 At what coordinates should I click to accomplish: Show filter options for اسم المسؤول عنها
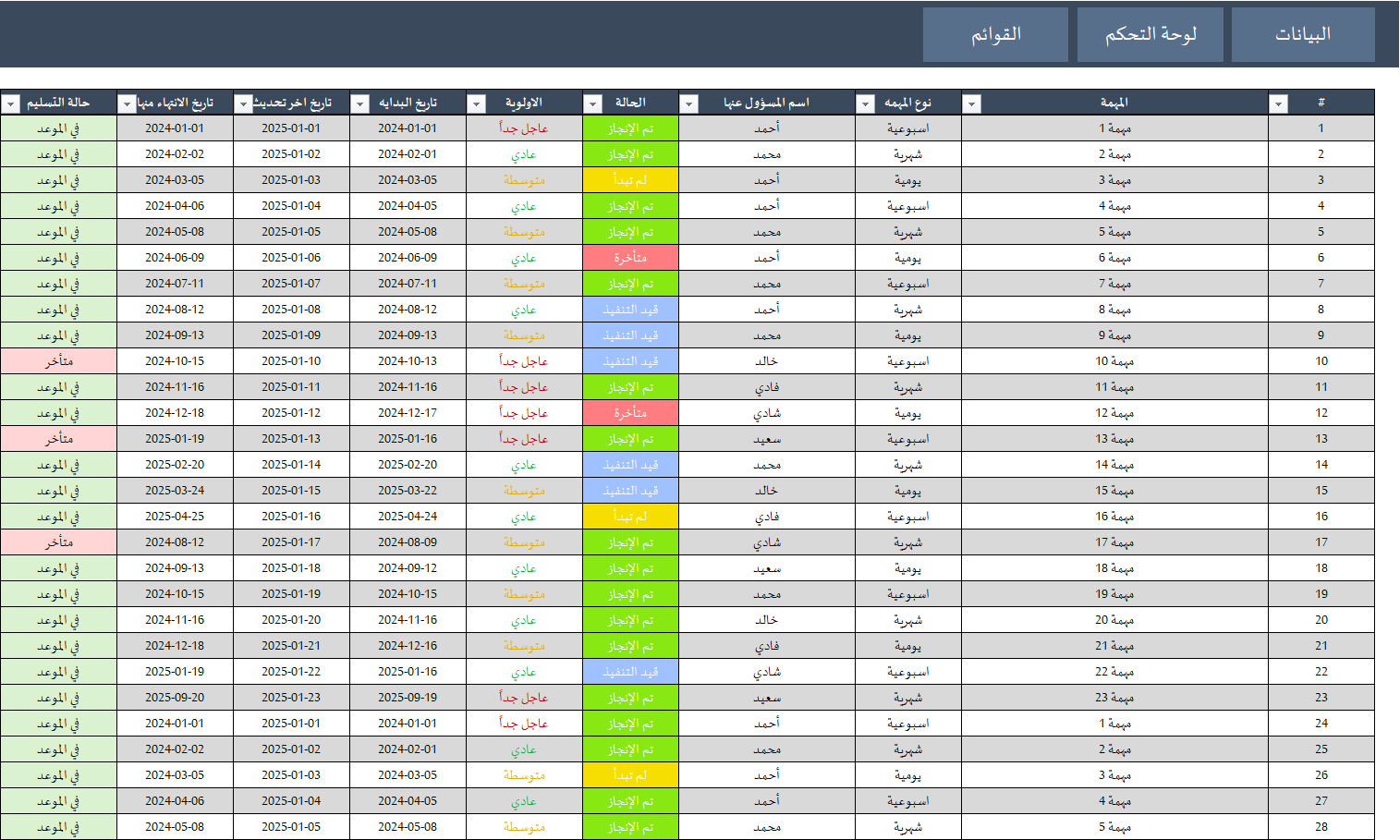[x=688, y=104]
